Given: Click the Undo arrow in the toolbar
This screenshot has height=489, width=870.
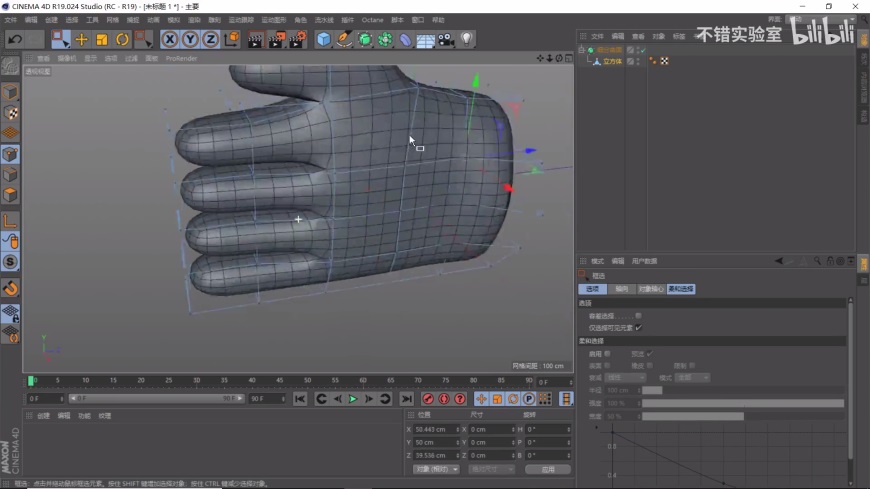Looking at the screenshot, I should pos(15,39).
